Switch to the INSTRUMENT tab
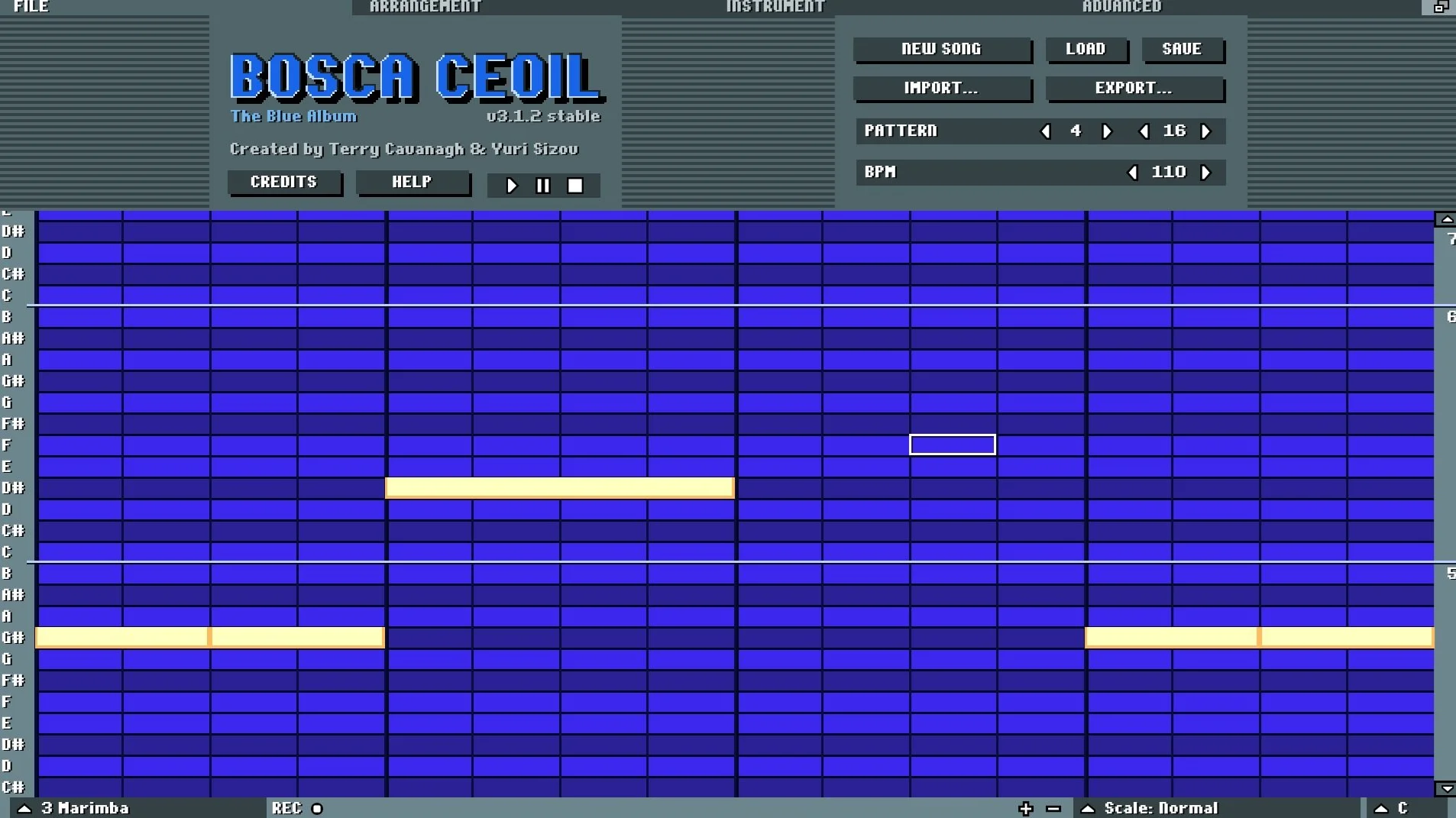Image resolution: width=1456 pixels, height=818 pixels. 775,7
